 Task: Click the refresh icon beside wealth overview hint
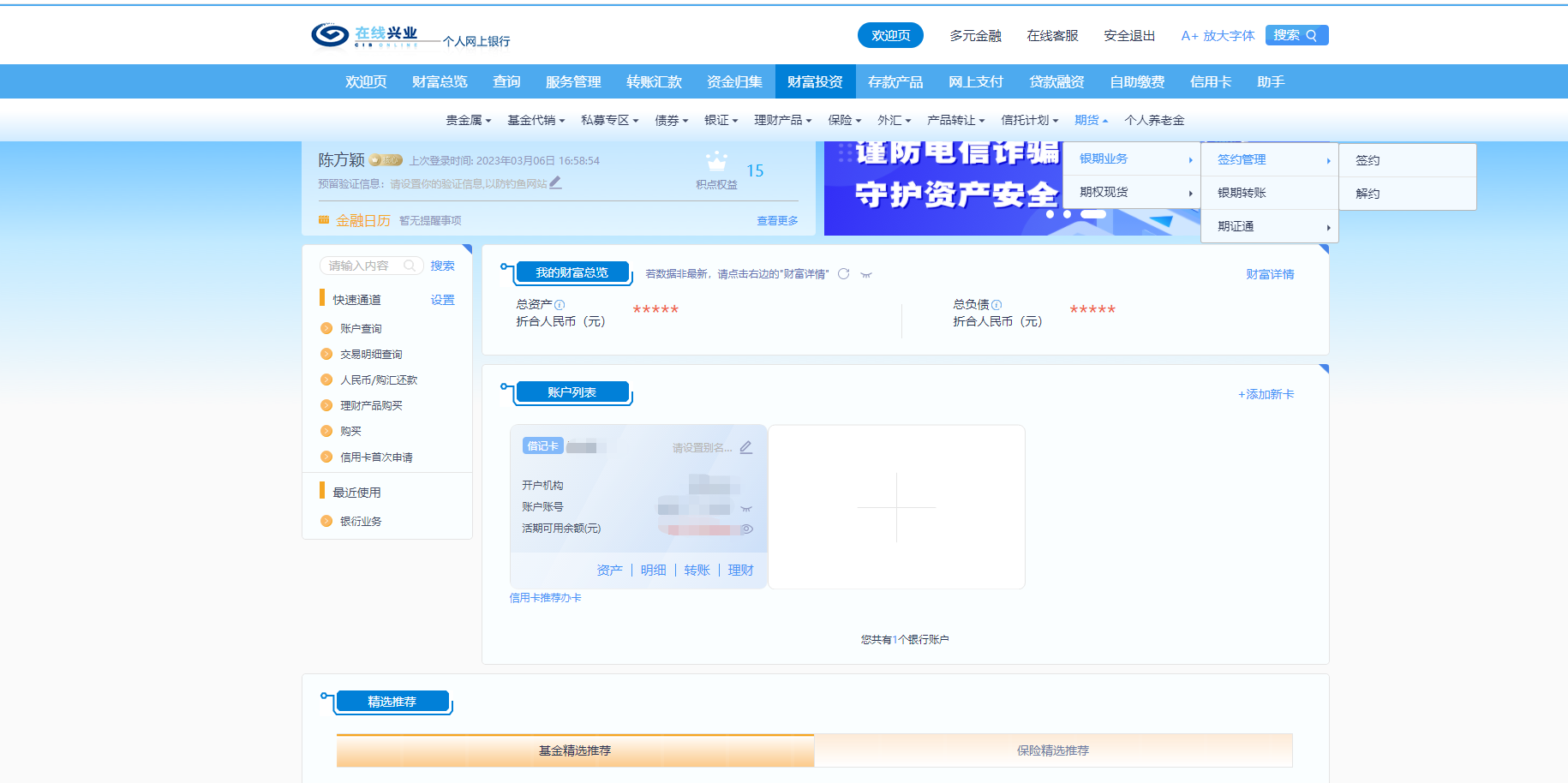click(x=843, y=274)
